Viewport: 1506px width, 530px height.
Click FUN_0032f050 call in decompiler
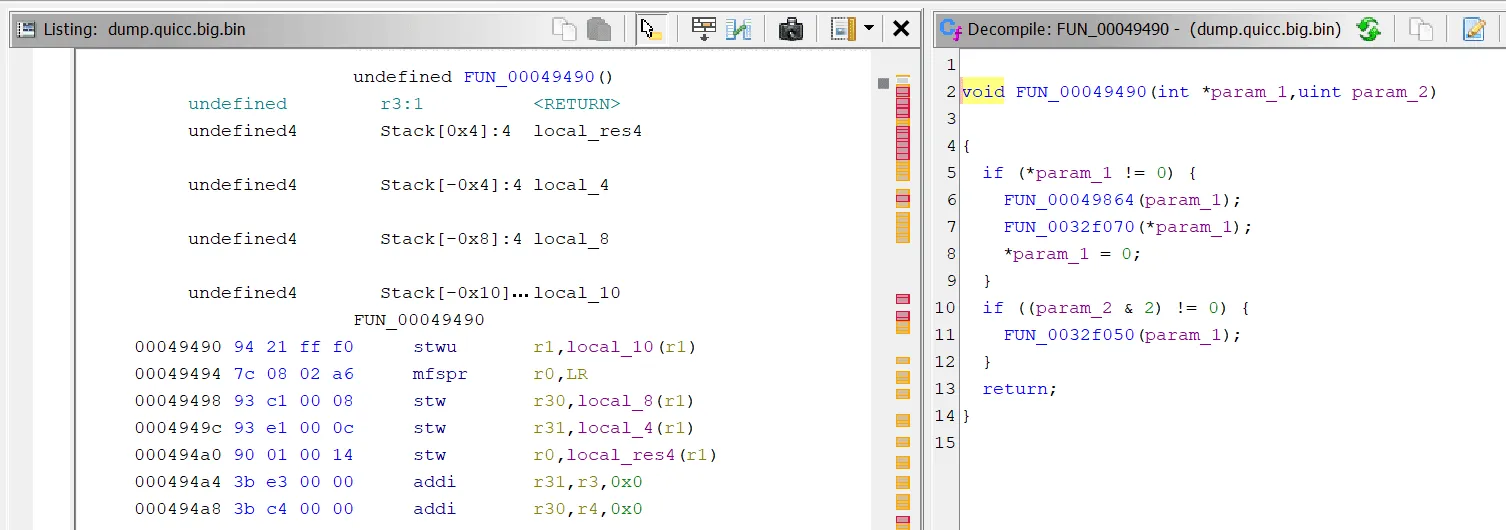tap(1070, 335)
